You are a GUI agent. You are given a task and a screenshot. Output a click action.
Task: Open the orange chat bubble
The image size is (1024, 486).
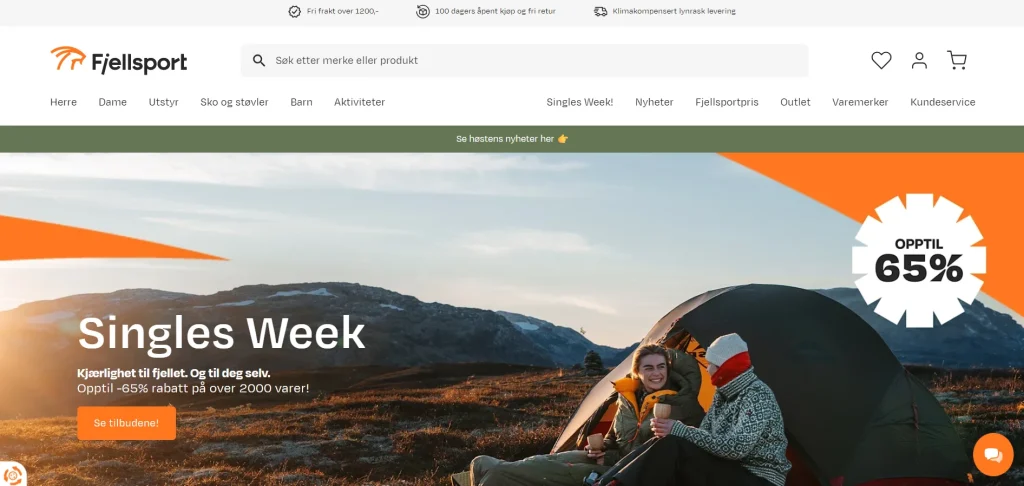point(993,455)
